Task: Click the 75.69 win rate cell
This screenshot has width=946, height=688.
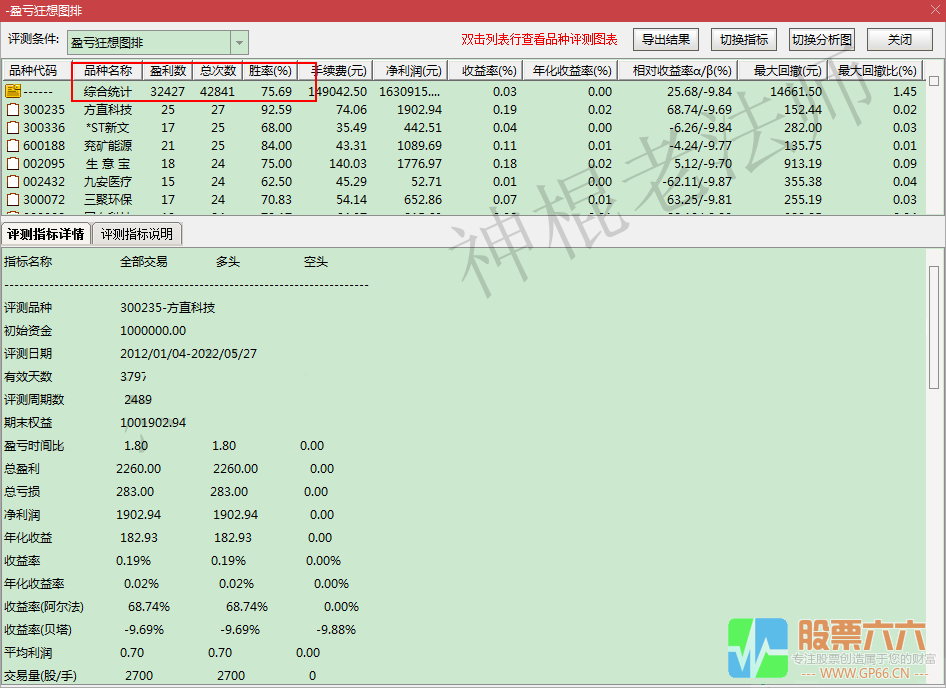Action: 276,92
